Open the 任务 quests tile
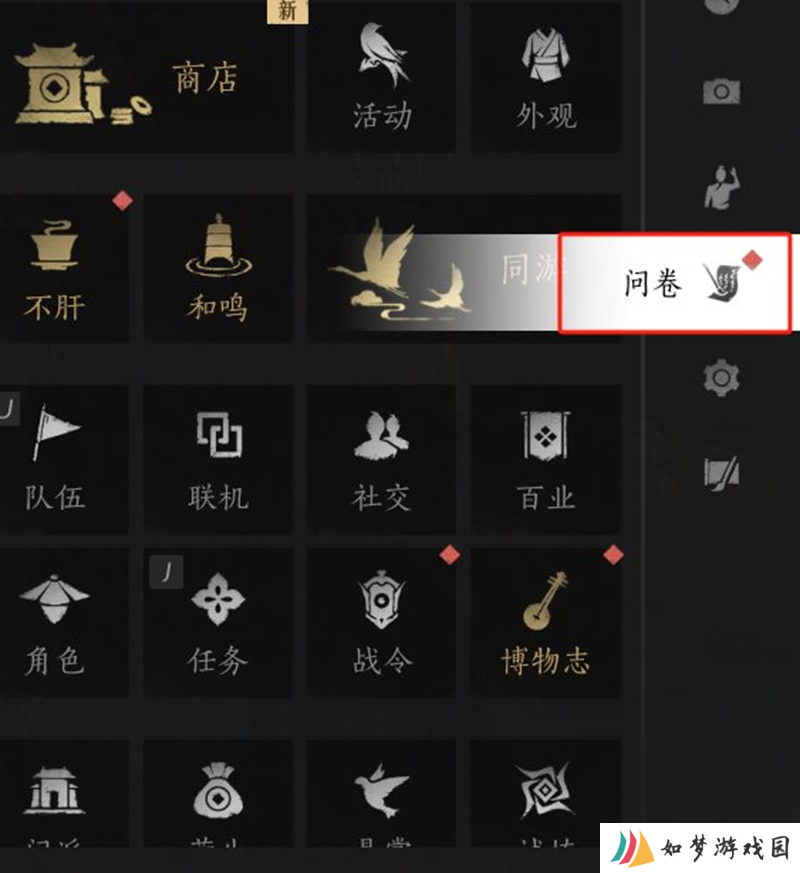 click(218, 622)
